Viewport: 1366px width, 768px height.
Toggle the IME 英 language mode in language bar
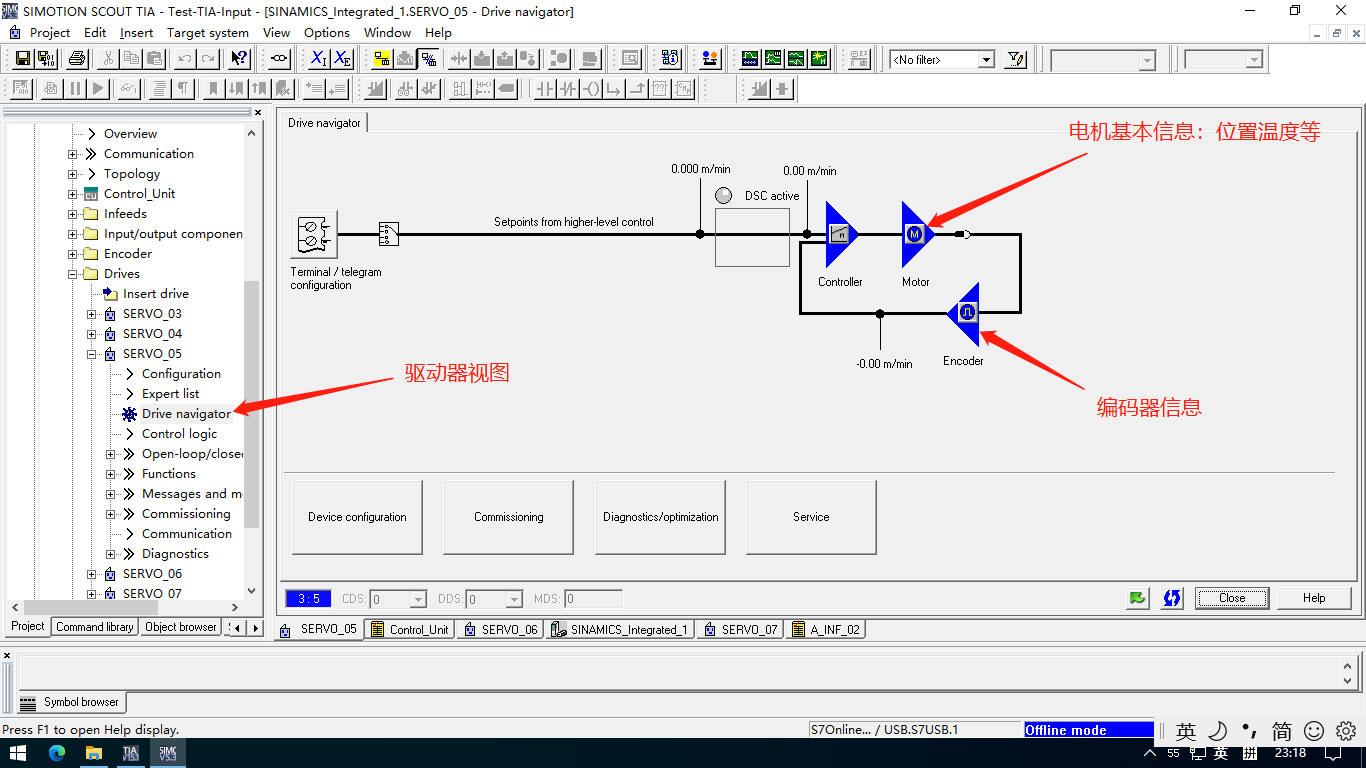1186,731
